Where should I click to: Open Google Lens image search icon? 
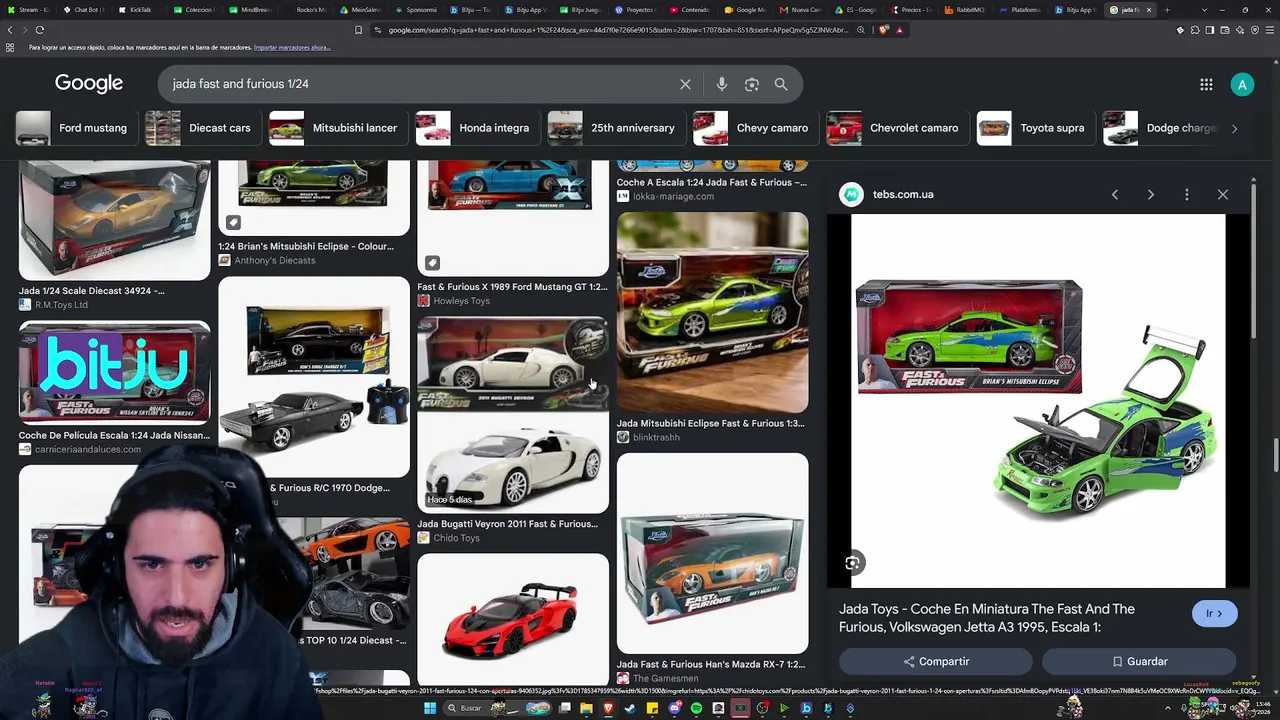point(752,84)
